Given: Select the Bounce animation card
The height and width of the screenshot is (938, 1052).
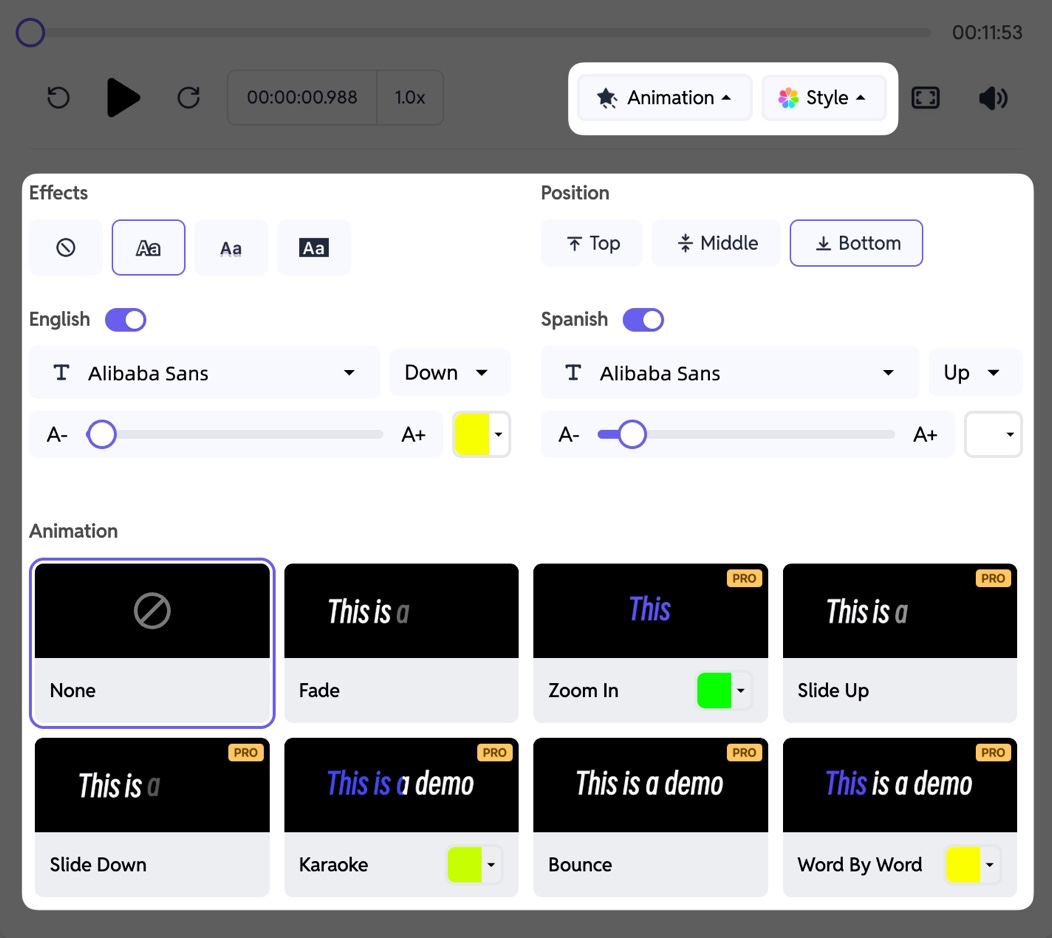Looking at the screenshot, I should (x=650, y=817).
